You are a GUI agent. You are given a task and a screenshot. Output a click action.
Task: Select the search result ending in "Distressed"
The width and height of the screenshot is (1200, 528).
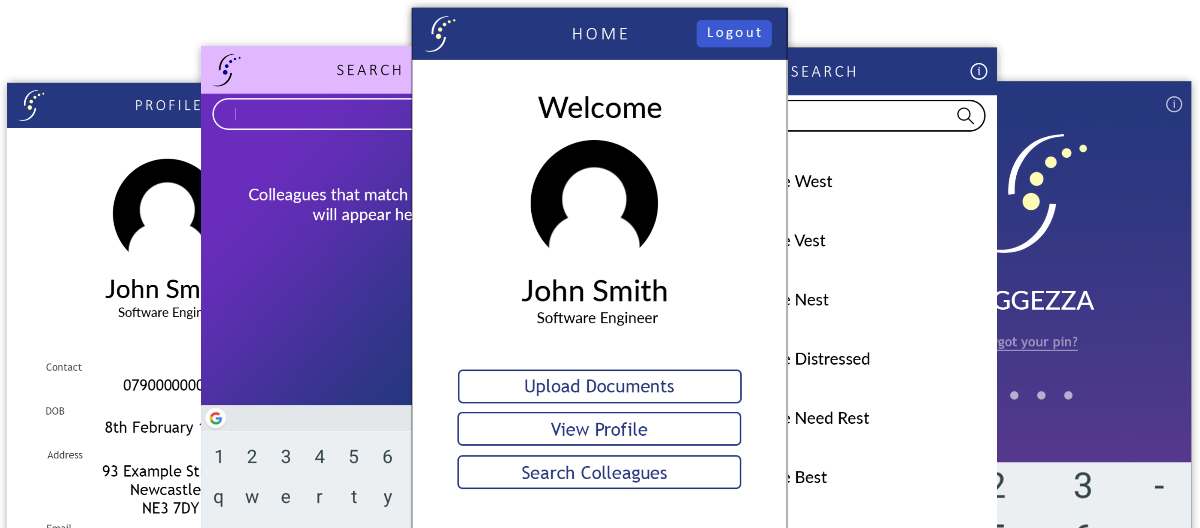[830, 359]
